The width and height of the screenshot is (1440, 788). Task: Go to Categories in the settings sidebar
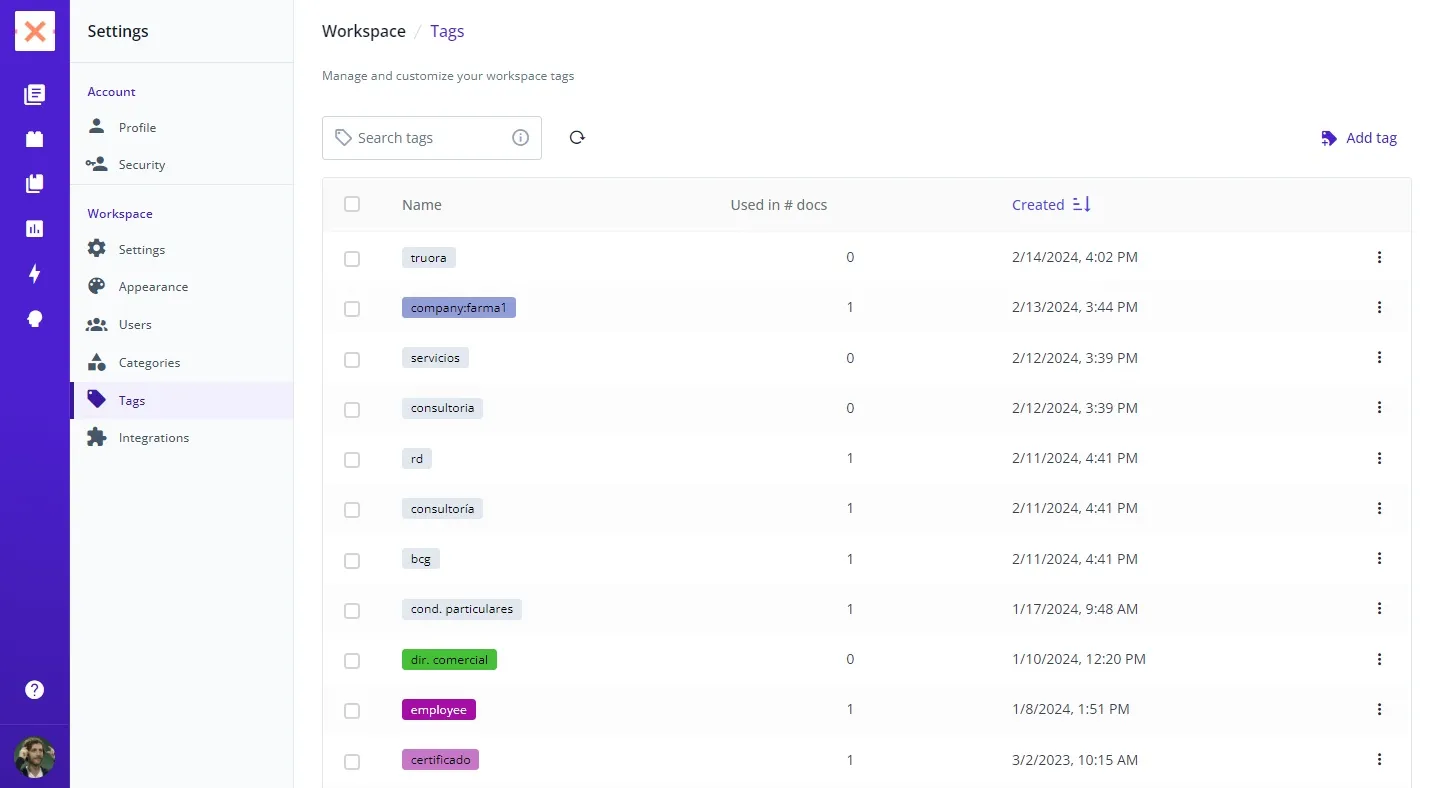(x=149, y=363)
